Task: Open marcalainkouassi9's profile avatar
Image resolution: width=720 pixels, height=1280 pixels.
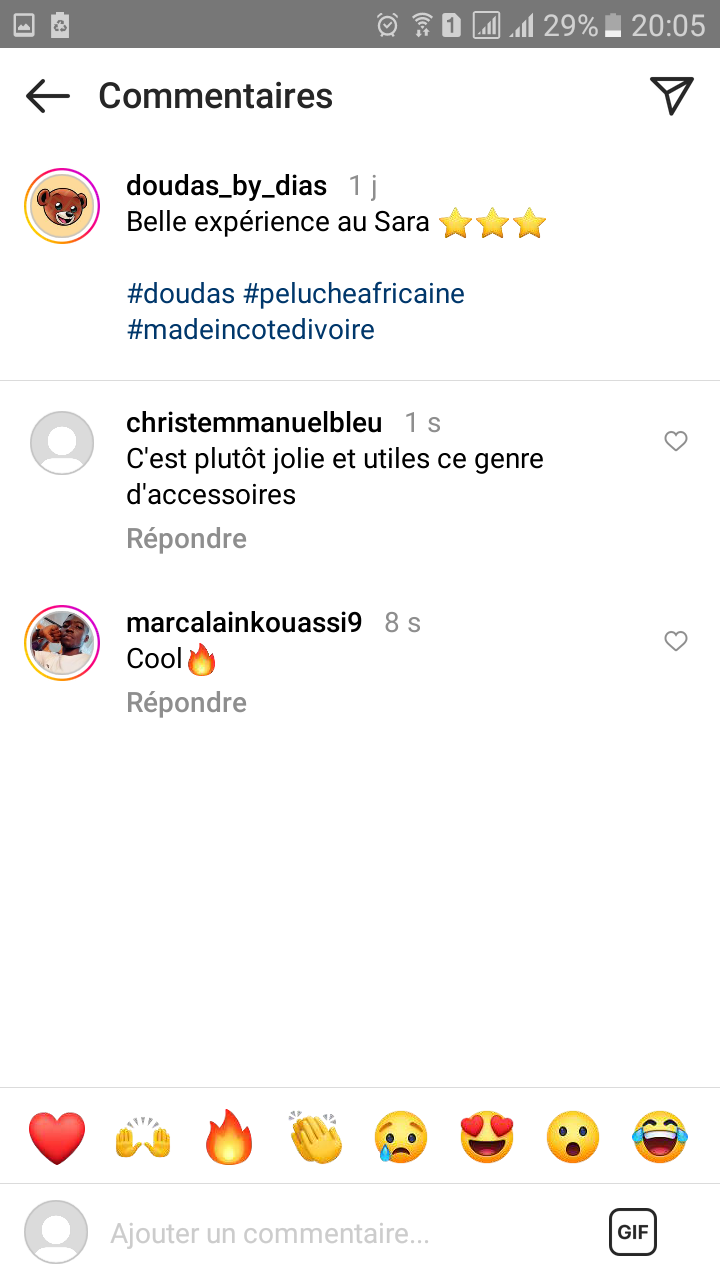Action: [x=61, y=642]
